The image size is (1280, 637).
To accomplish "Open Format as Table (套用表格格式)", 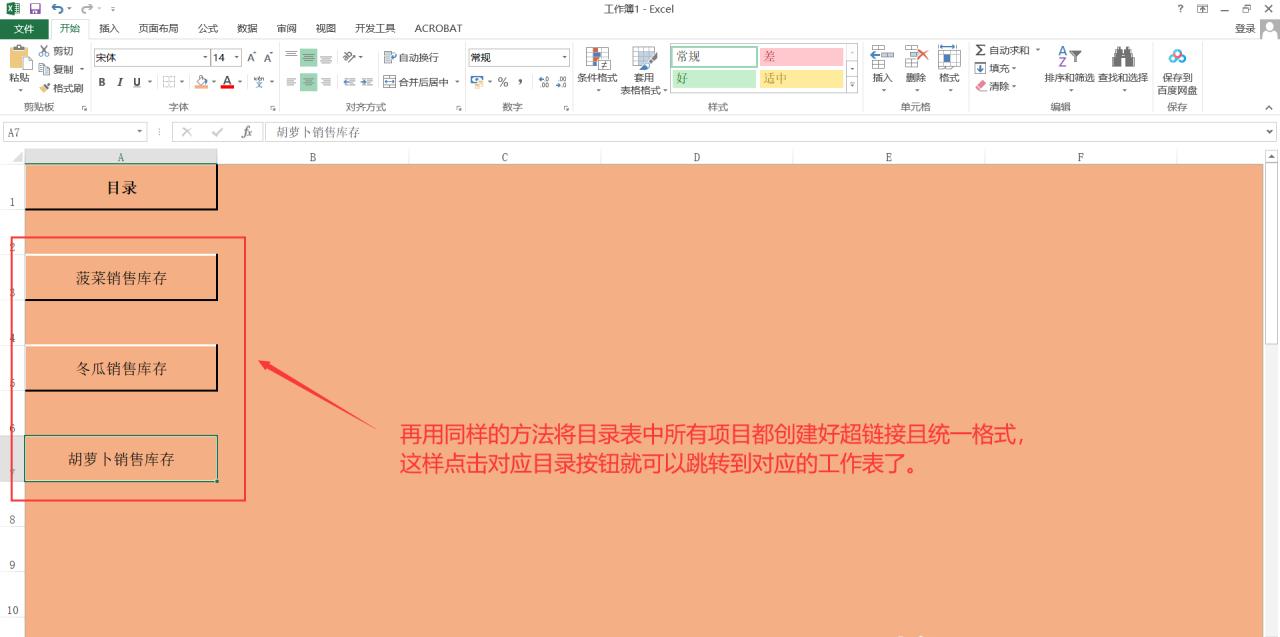I will (644, 70).
